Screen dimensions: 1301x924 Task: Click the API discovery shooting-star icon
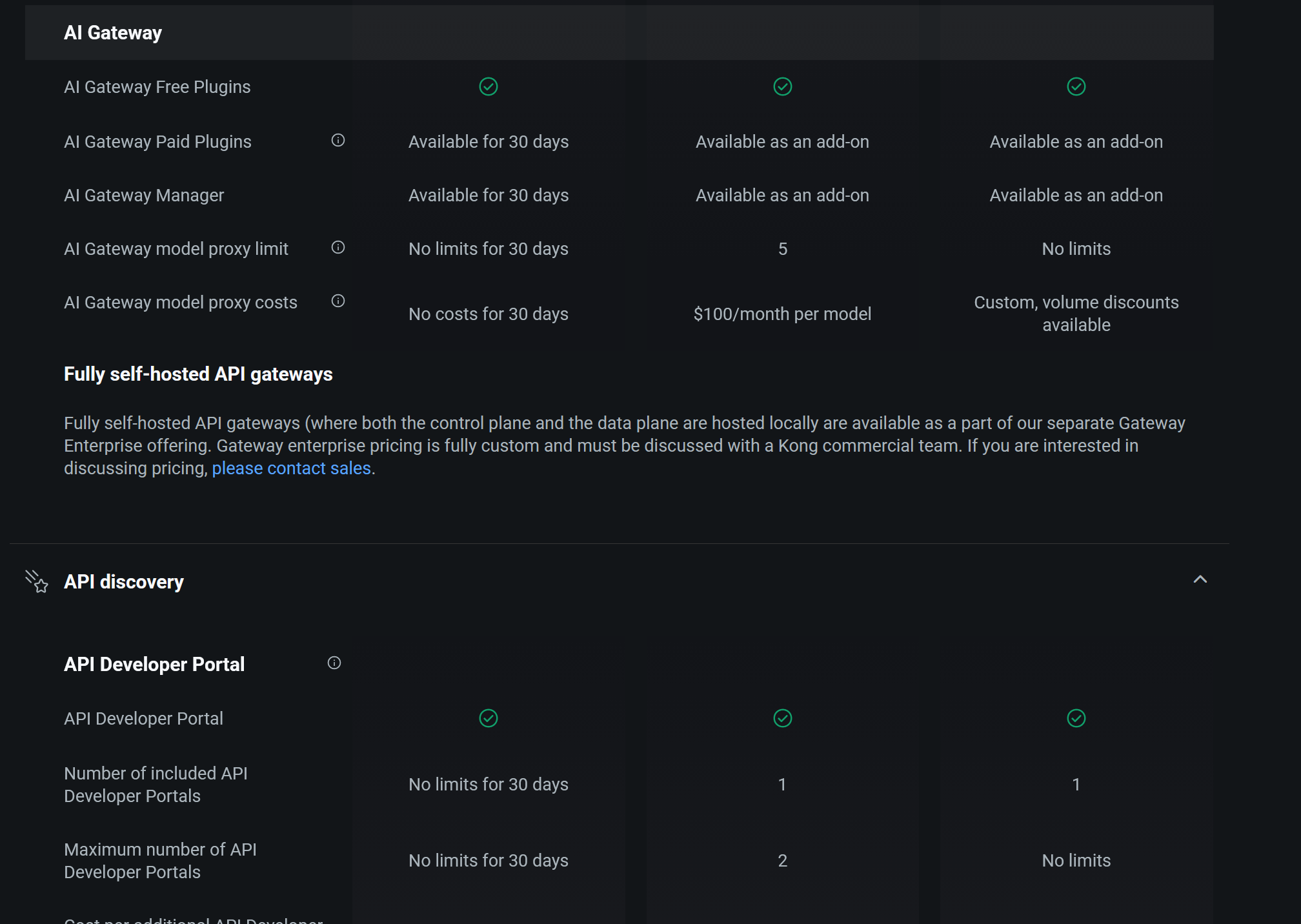[x=37, y=581]
